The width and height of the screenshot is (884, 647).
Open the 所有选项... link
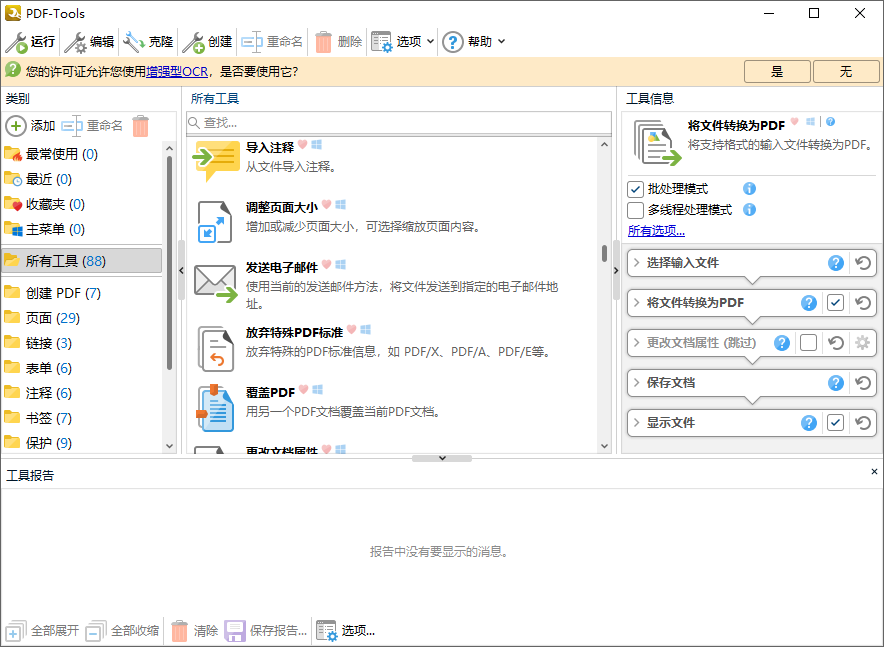(x=656, y=231)
